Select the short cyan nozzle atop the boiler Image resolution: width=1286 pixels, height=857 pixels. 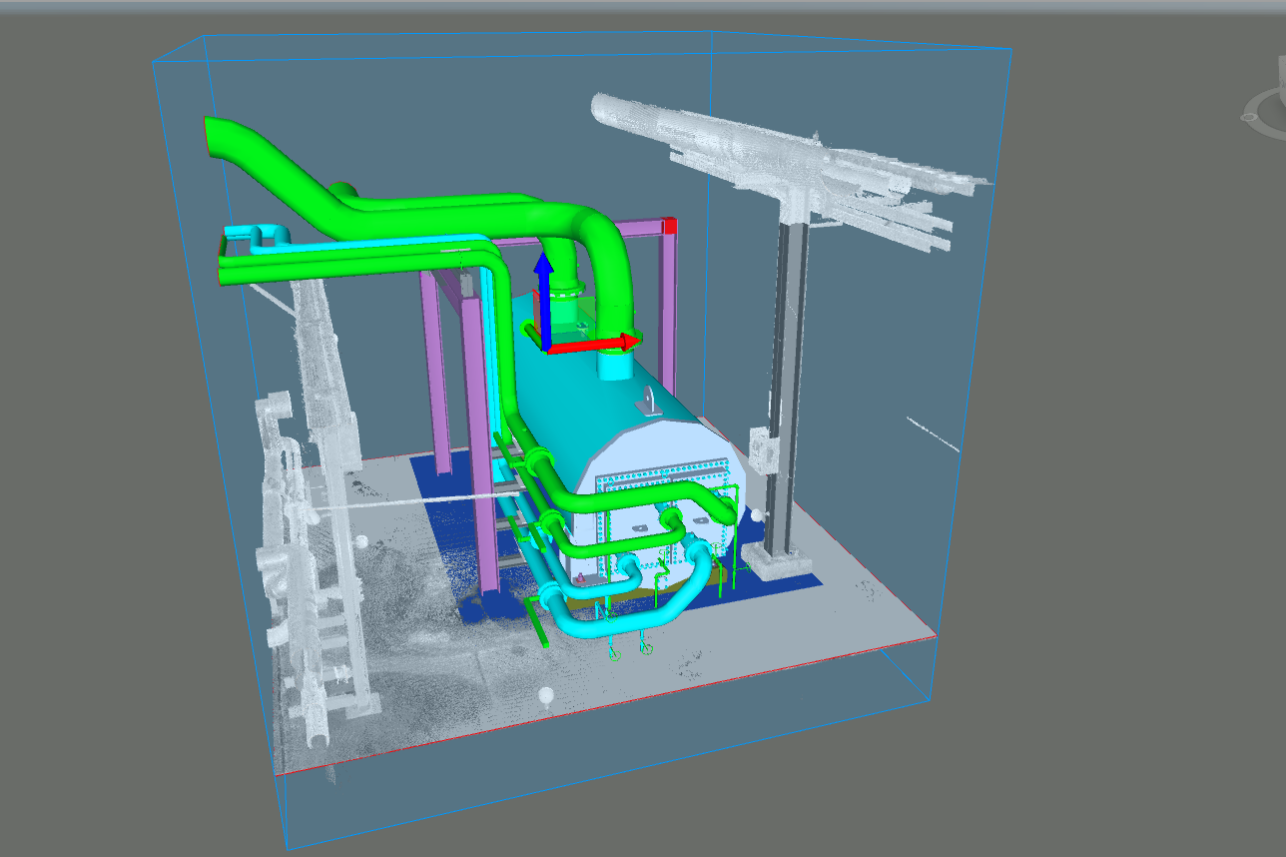612,364
